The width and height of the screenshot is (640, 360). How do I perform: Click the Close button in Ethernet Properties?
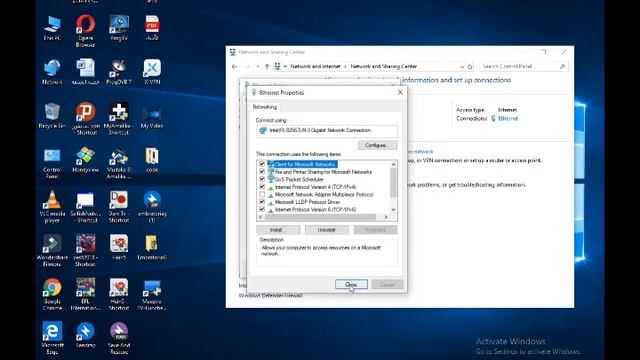pyautogui.click(x=351, y=284)
